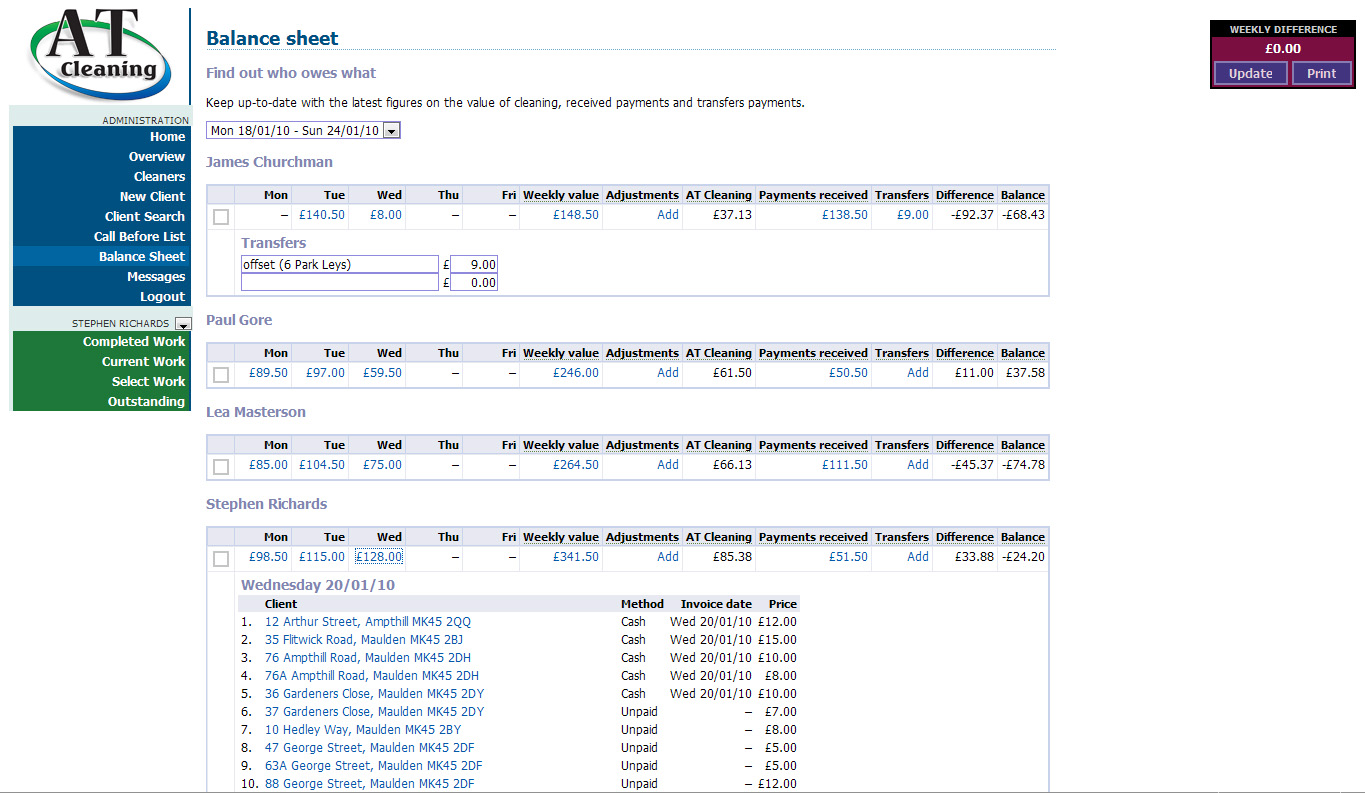Add a transfer for Lea Masterson
The width and height of the screenshot is (1365, 793).
click(x=917, y=465)
